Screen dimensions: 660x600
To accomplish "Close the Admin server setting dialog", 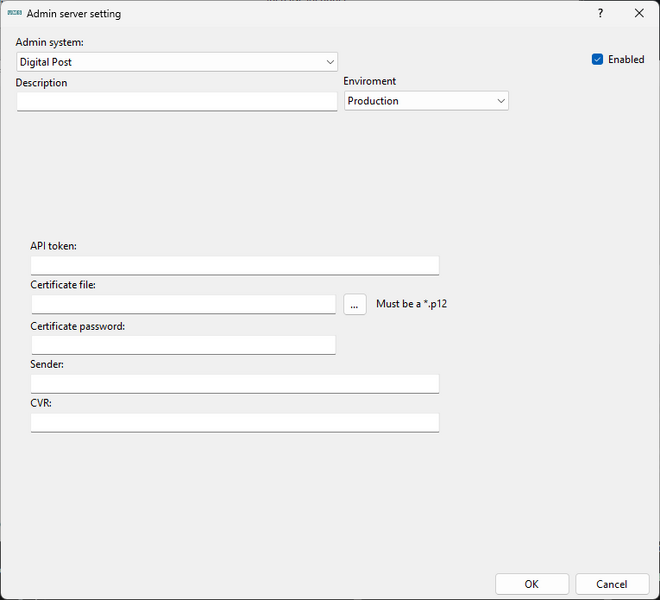I will click(639, 13).
